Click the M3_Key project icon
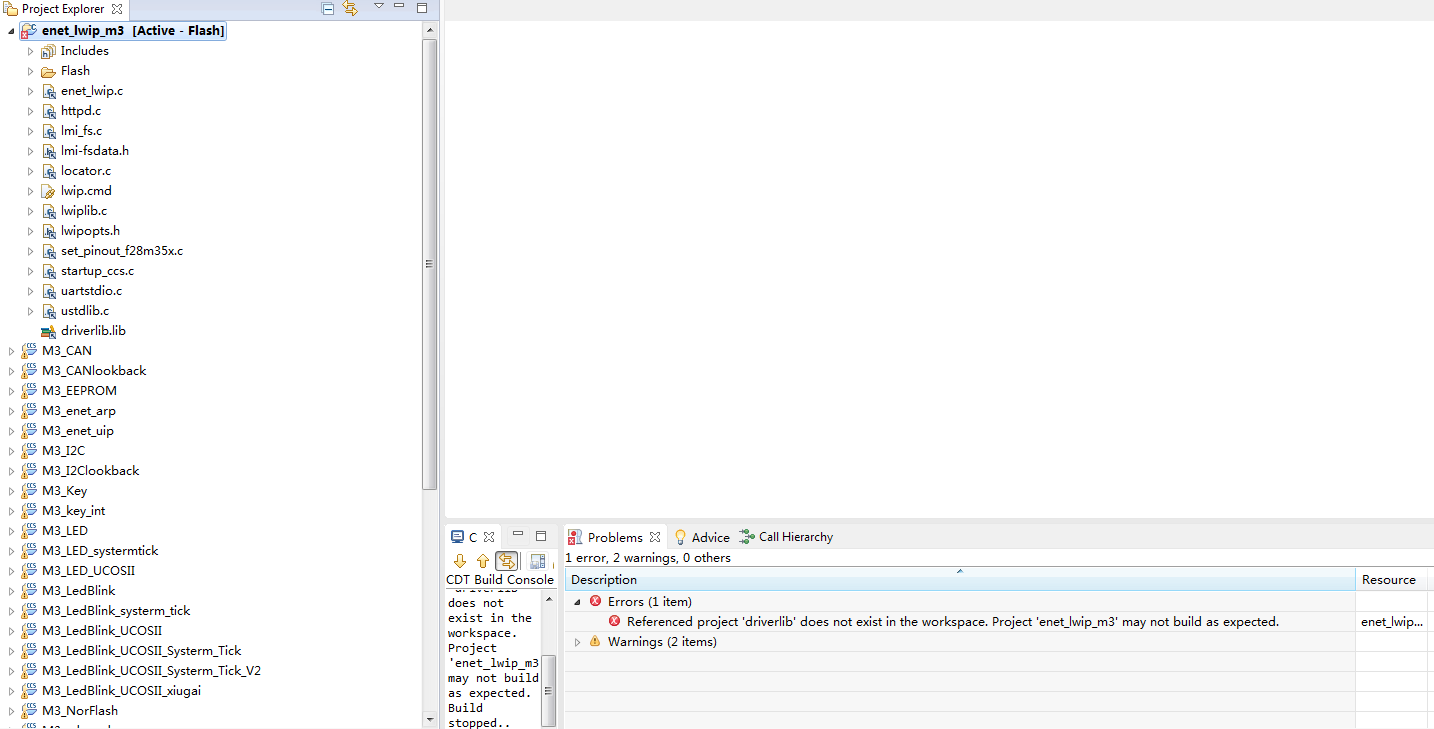The image size is (1434, 729). (29, 491)
